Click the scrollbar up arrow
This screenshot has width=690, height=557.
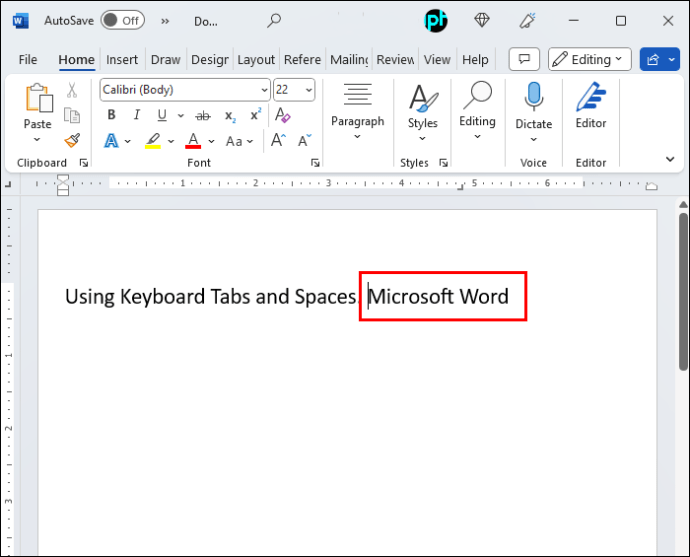coord(683,205)
